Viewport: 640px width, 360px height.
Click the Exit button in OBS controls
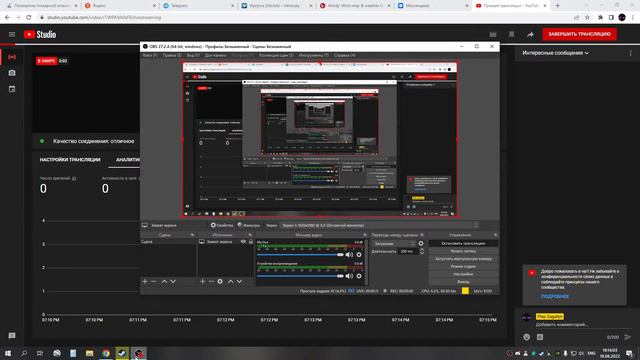(463, 282)
